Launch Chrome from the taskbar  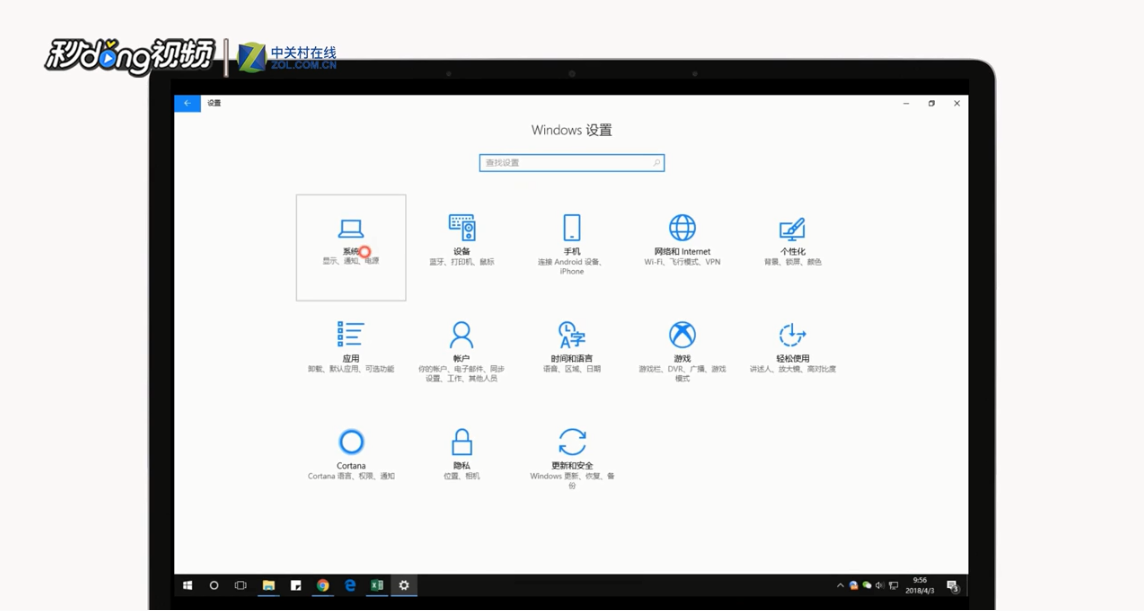[x=321, y=585]
